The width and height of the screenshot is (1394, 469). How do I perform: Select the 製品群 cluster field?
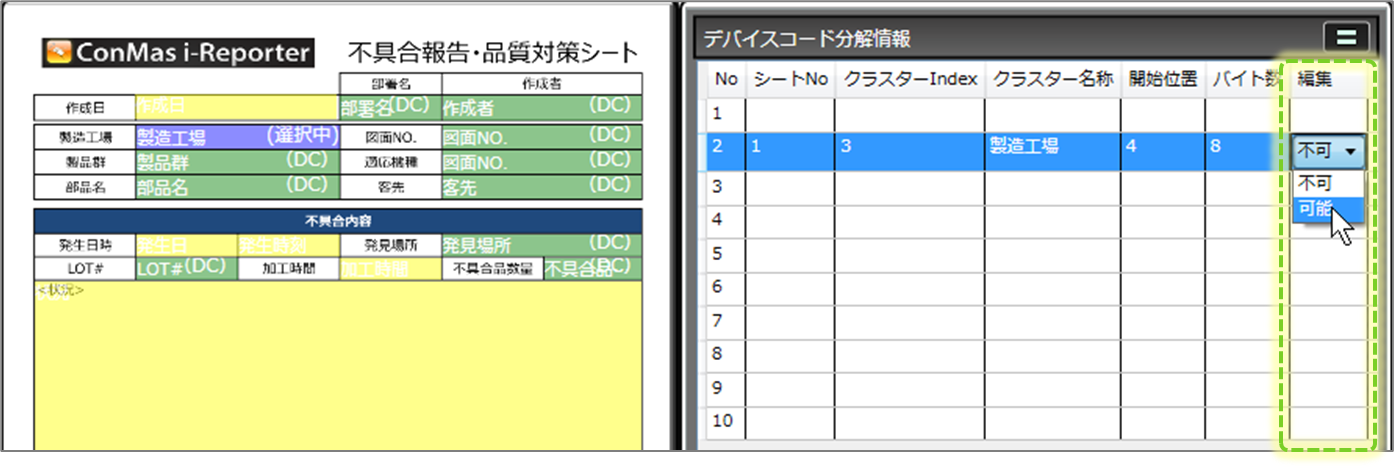(234, 161)
